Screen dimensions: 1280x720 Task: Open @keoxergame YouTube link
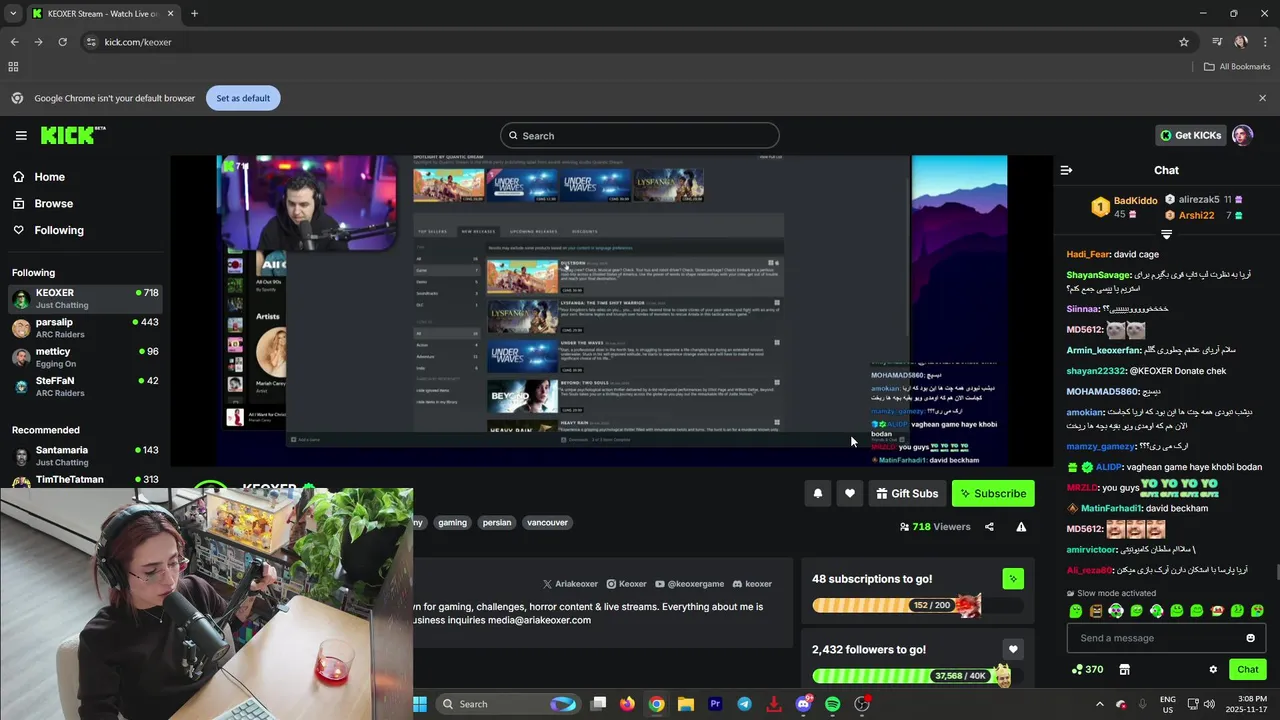pyautogui.click(x=689, y=584)
